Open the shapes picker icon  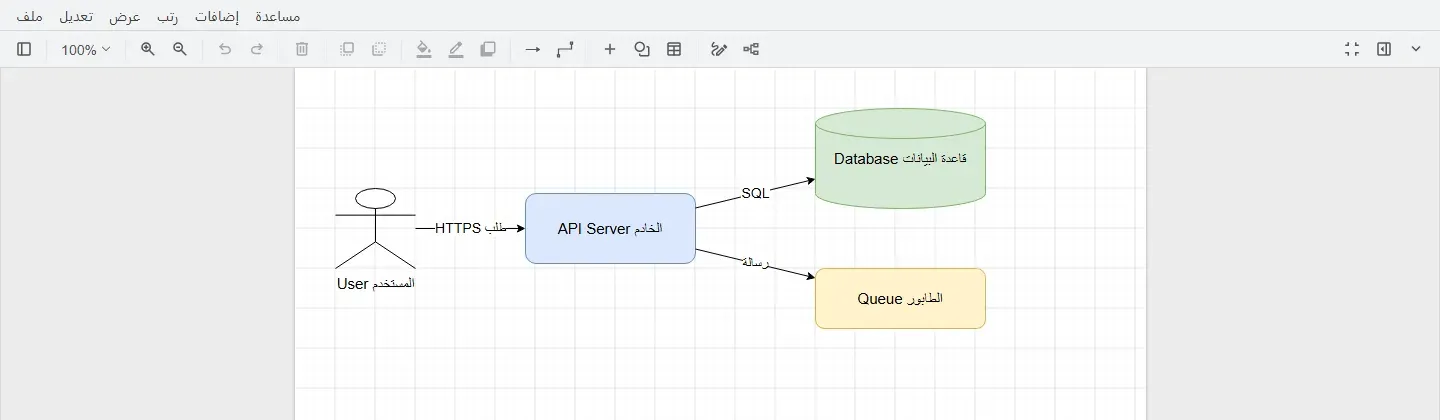pos(642,49)
